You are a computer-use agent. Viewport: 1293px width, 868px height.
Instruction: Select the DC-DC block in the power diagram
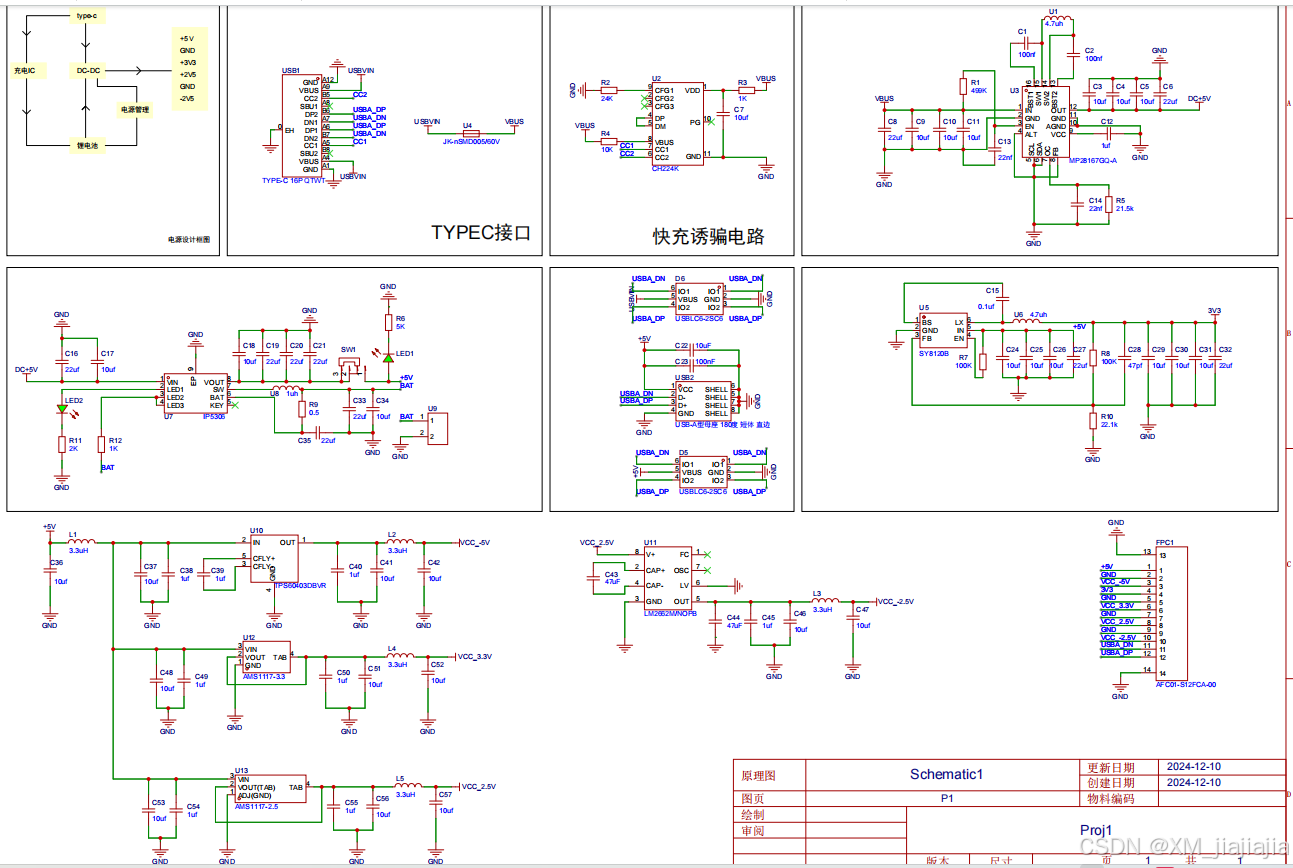pos(88,71)
